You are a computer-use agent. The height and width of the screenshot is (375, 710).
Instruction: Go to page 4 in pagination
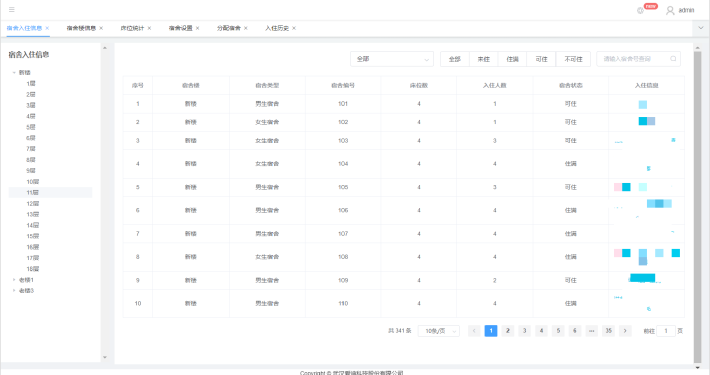tap(541, 331)
